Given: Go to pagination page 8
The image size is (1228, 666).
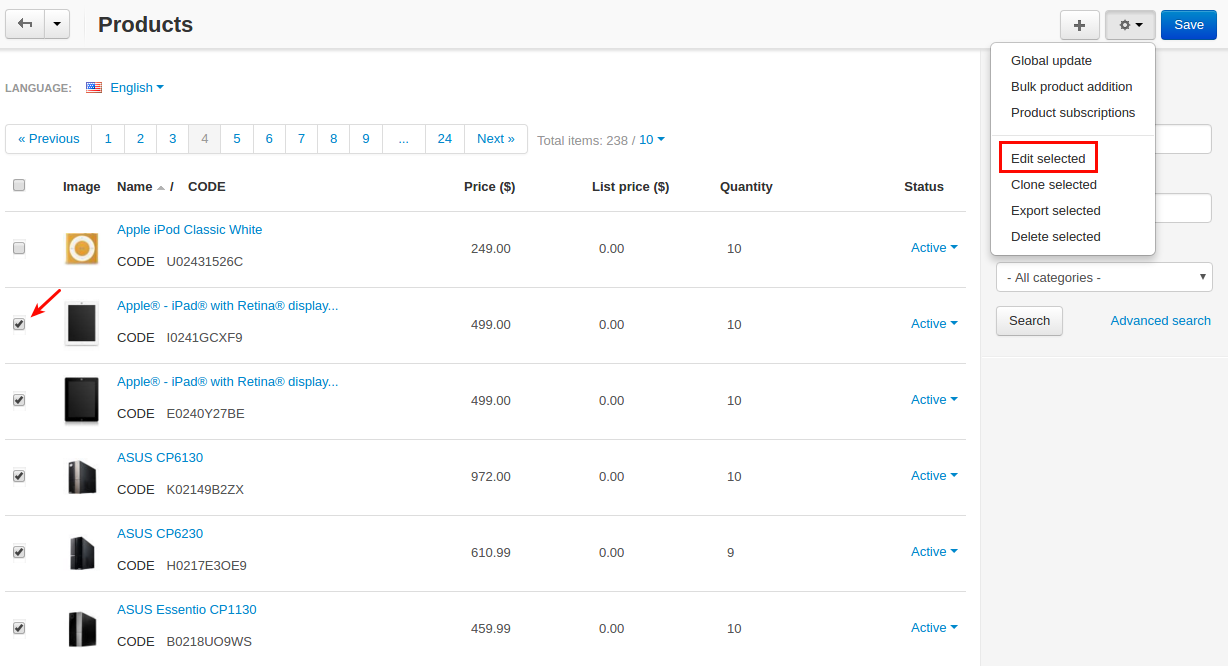Looking at the screenshot, I should [x=333, y=139].
